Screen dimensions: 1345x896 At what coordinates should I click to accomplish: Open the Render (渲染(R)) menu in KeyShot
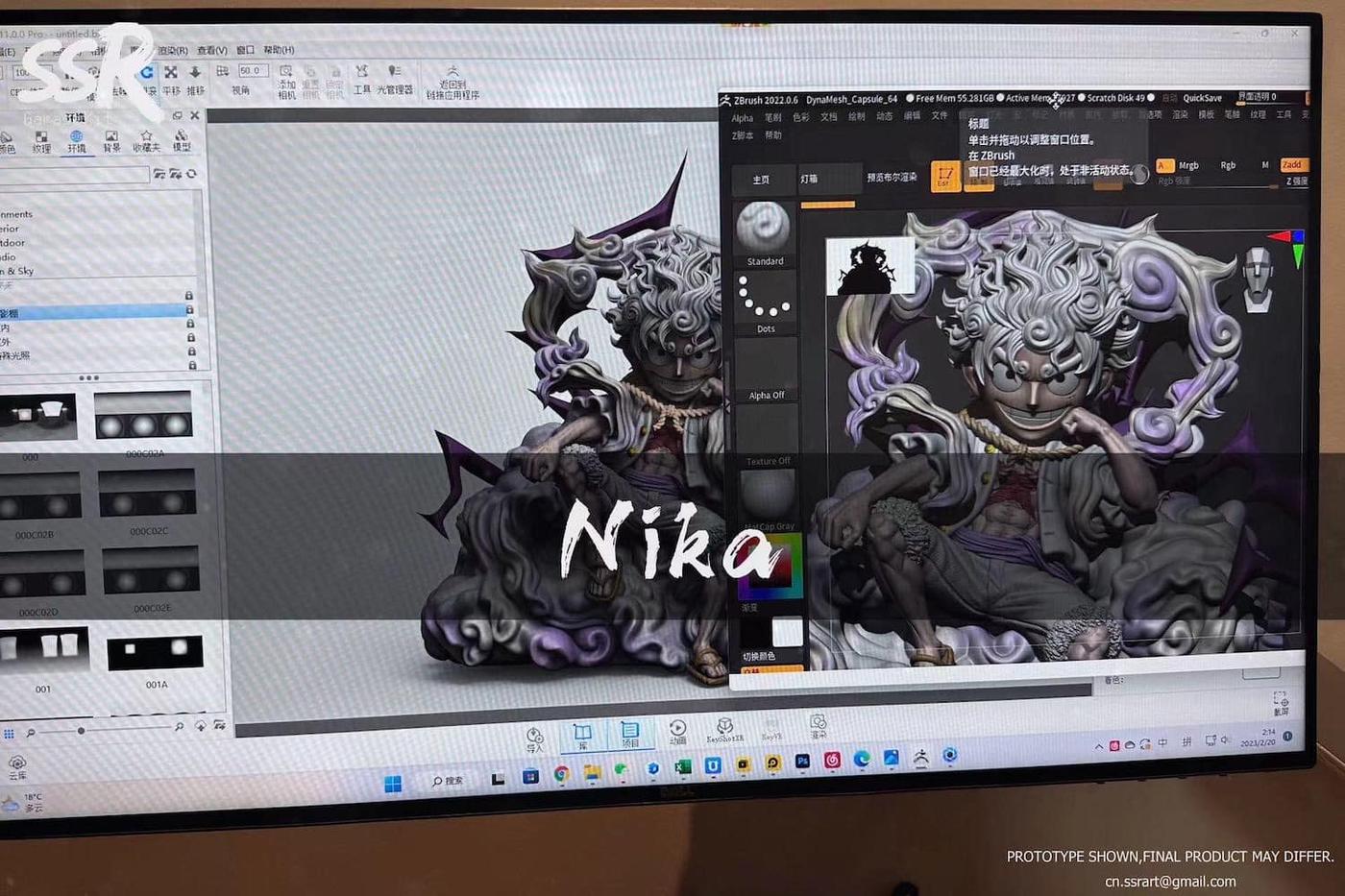172,50
